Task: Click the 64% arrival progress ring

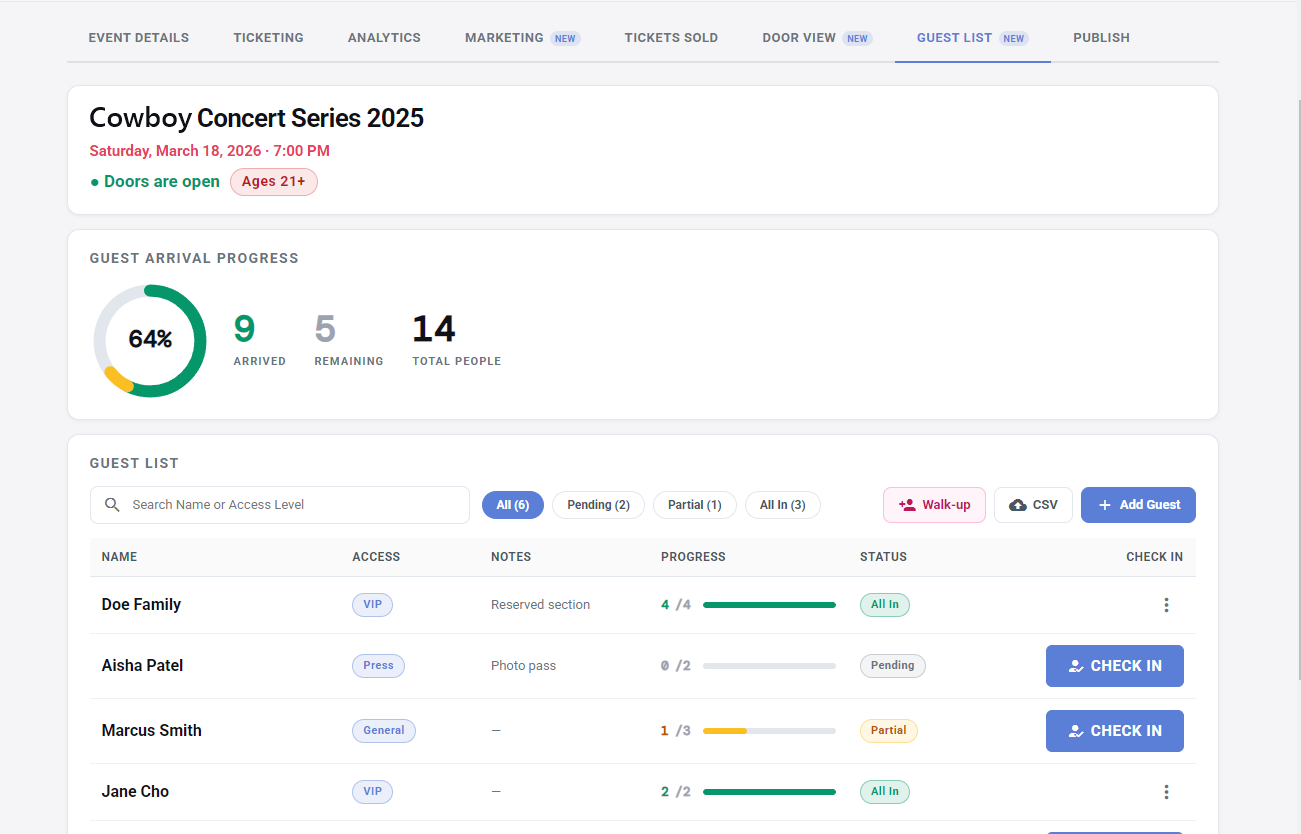Action: 150,341
